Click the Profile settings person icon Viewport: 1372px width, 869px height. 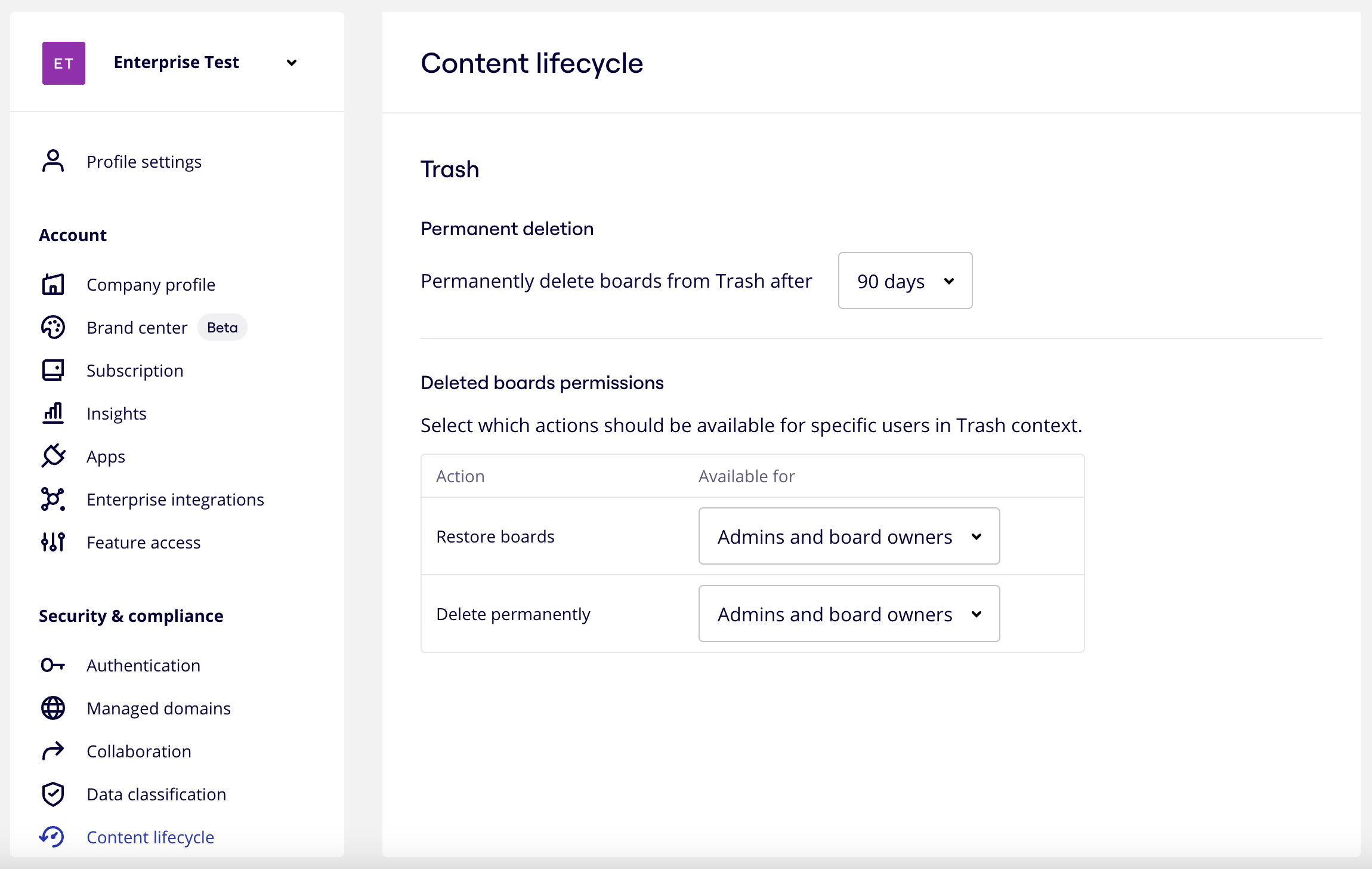click(53, 161)
